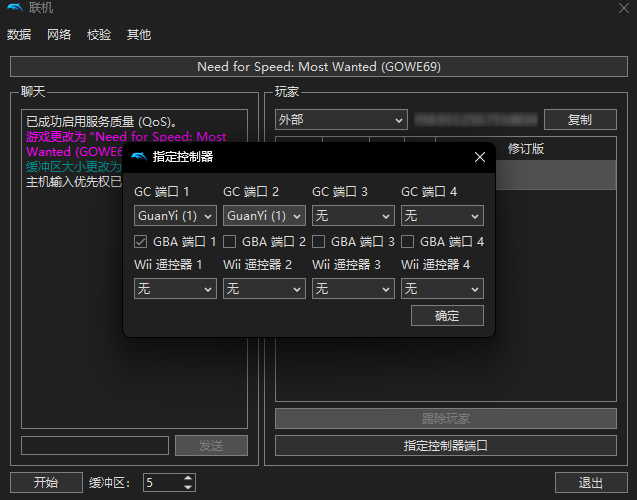
Task: Open the 数据 menu
Action: click(x=19, y=35)
